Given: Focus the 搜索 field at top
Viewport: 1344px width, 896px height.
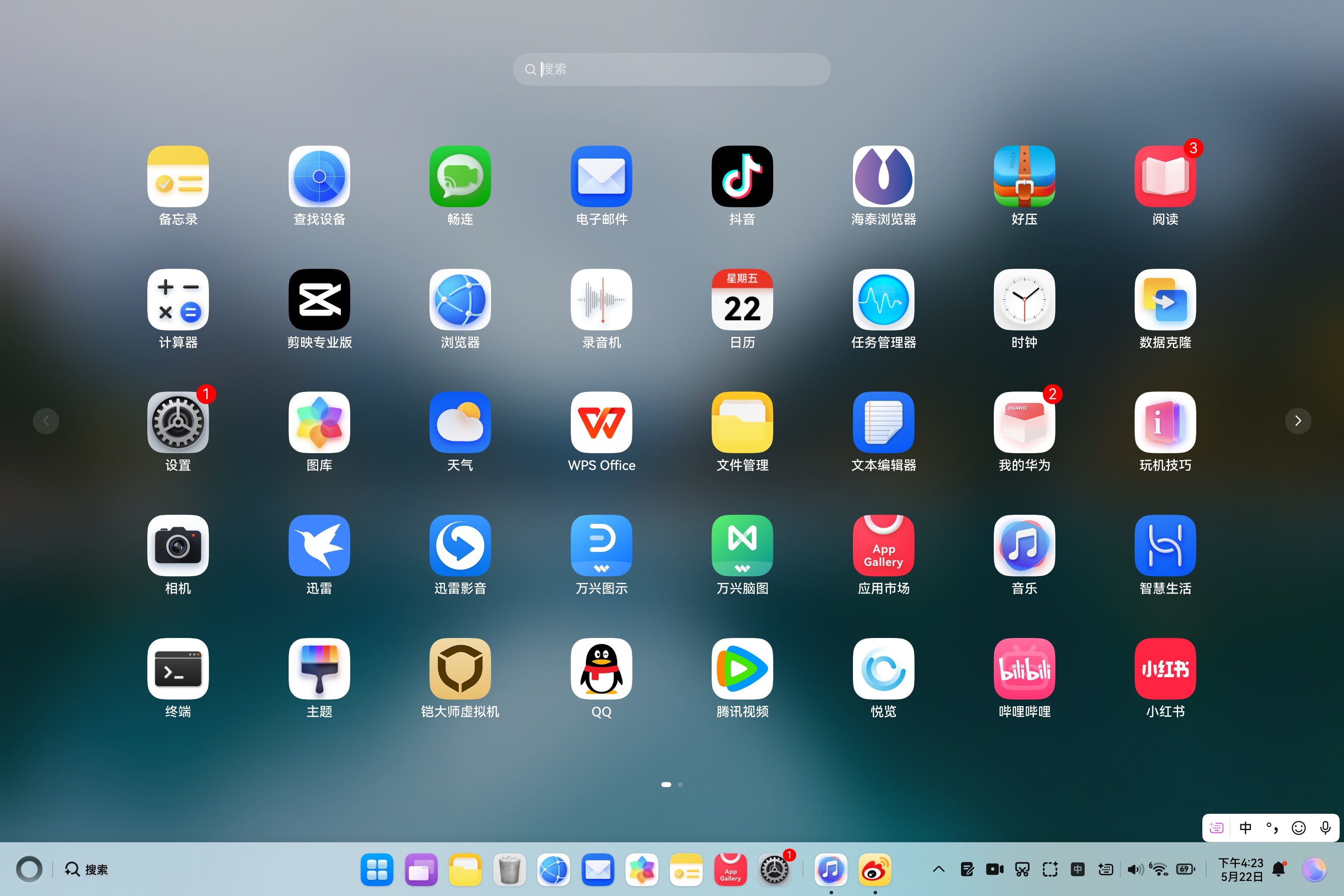Looking at the screenshot, I should tap(672, 69).
